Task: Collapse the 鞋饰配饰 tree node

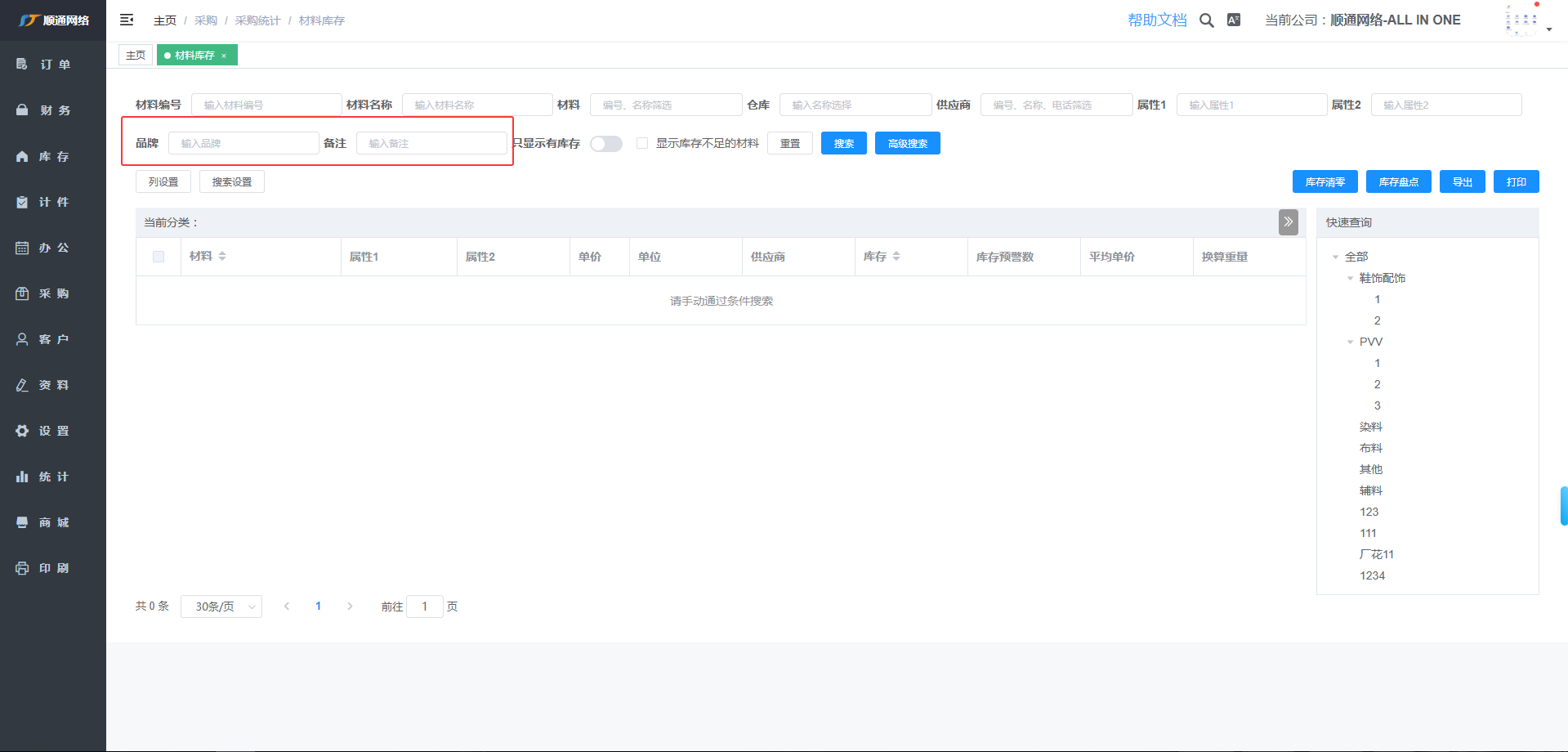Action: pyautogui.click(x=1350, y=279)
